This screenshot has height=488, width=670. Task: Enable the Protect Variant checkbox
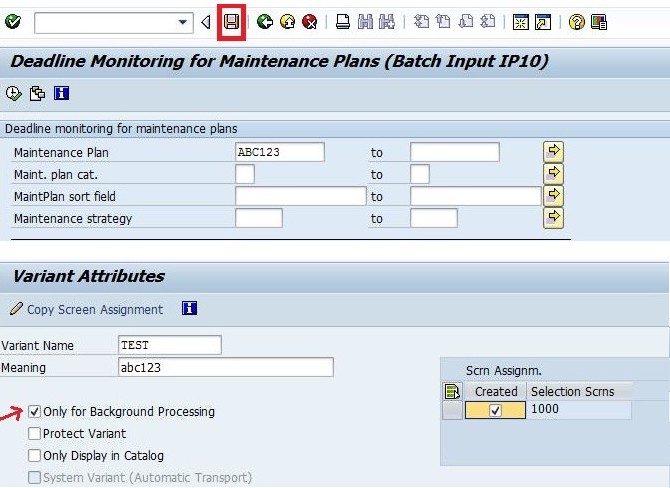coord(34,433)
